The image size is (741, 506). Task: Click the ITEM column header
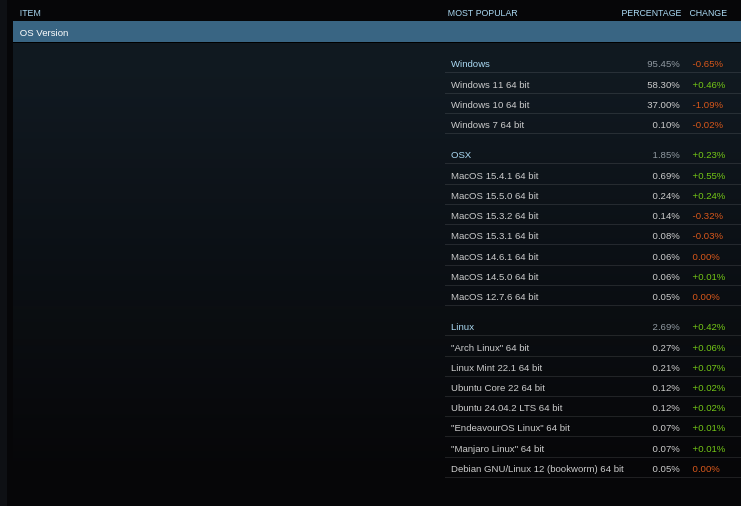[x=30, y=13]
